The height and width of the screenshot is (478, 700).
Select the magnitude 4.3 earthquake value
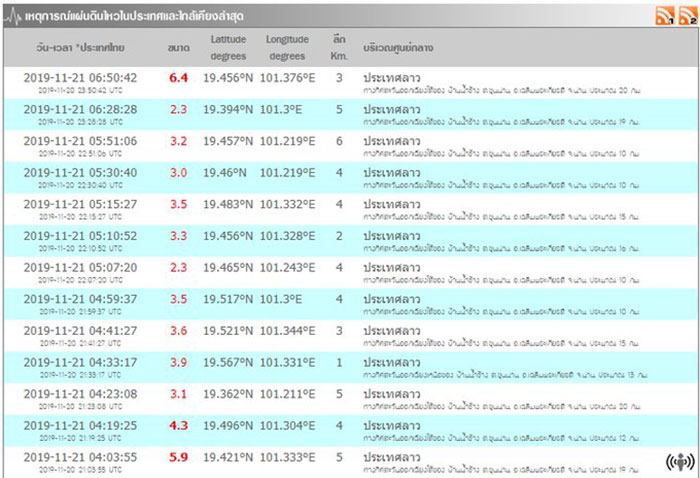(x=178, y=425)
